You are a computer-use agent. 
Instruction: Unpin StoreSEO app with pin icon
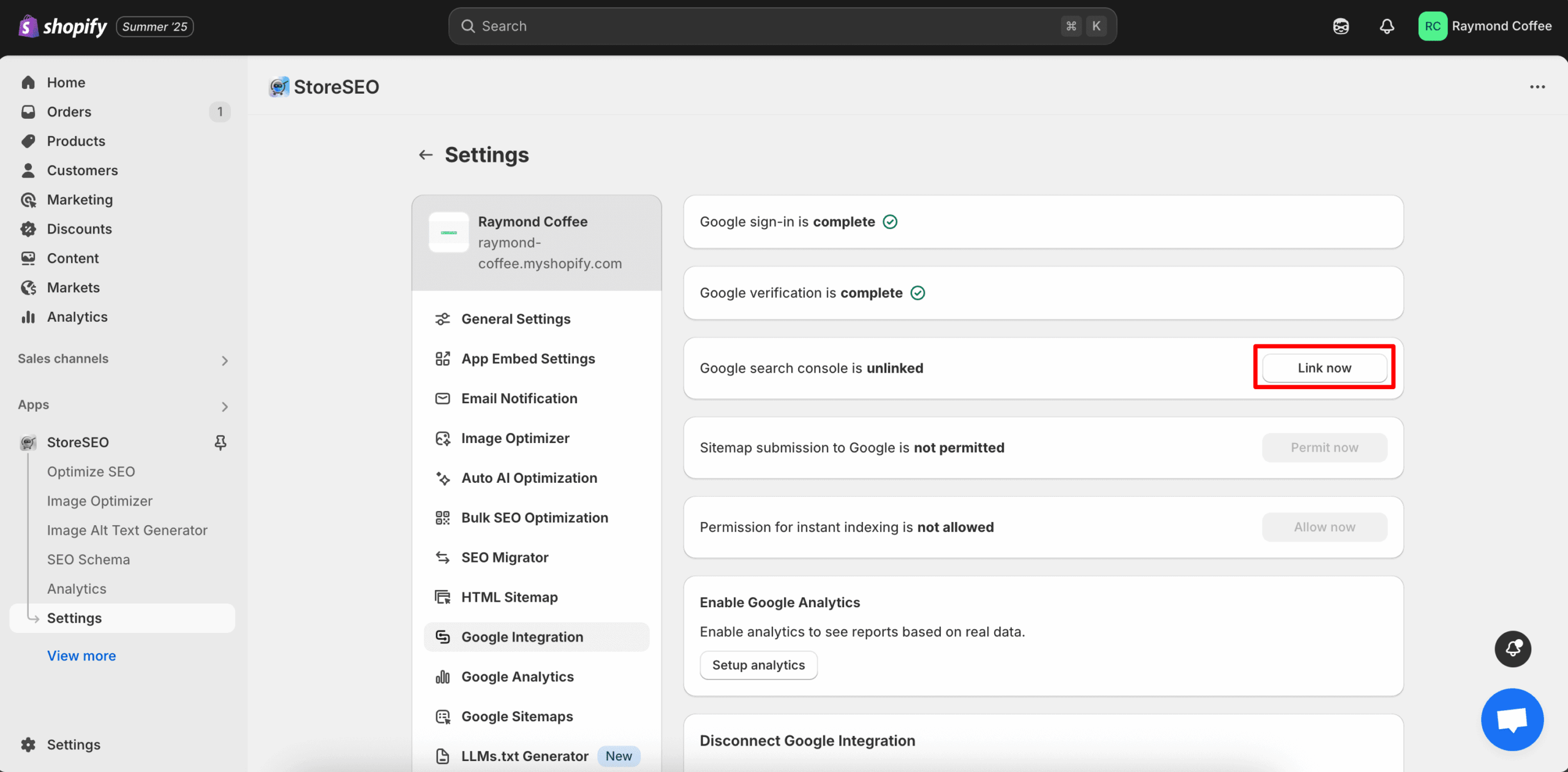(221, 442)
